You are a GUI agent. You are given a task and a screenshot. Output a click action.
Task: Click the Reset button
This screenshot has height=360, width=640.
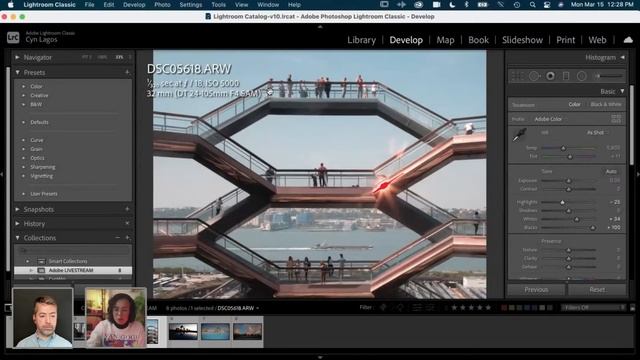(x=597, y=289)
